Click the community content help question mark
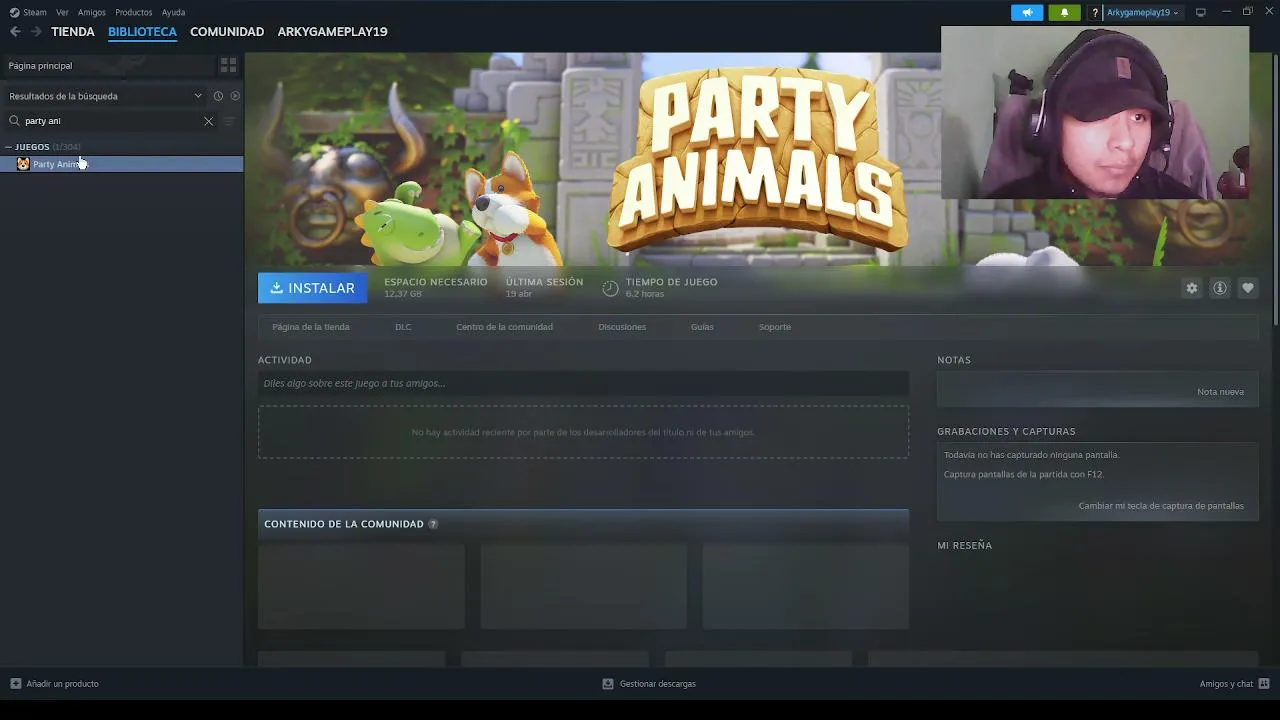 tap(433, 524)
